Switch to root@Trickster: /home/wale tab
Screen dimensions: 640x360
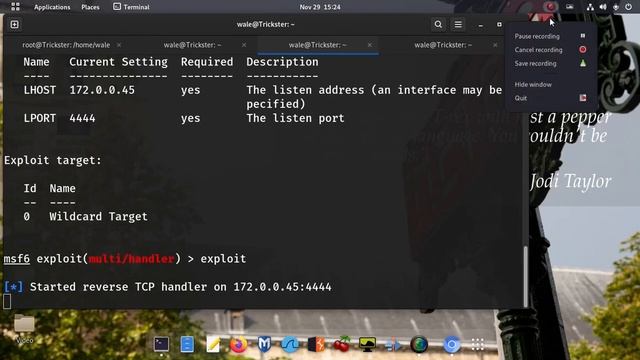pos(66,45)
